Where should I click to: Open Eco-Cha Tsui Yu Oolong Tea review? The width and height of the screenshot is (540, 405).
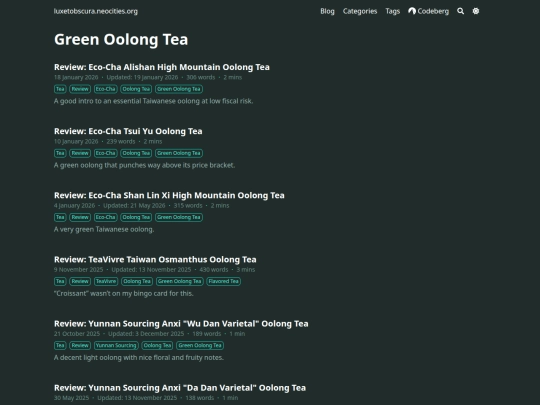click(128, 131)
